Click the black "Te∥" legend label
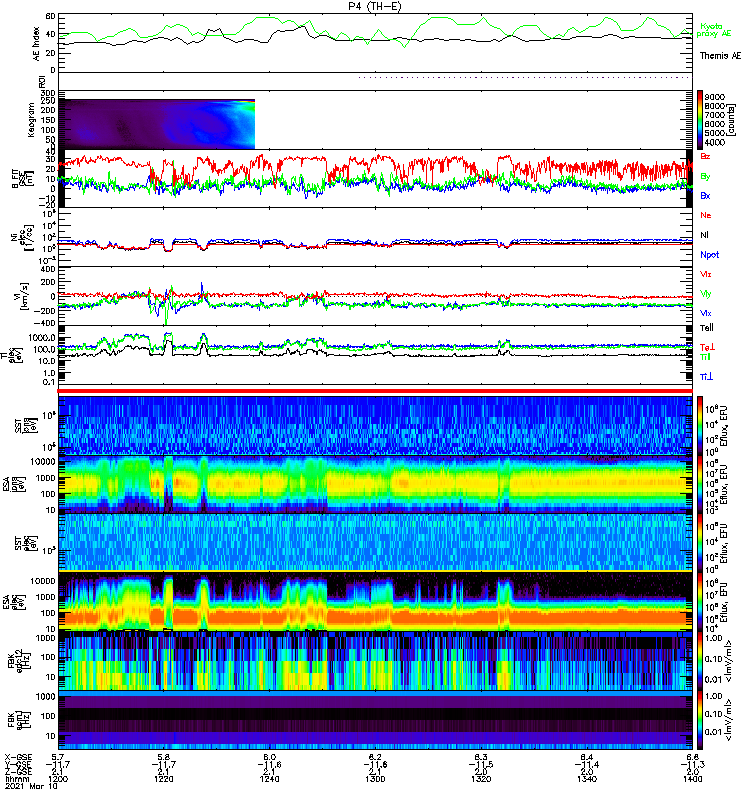 (x=706, y=328)
